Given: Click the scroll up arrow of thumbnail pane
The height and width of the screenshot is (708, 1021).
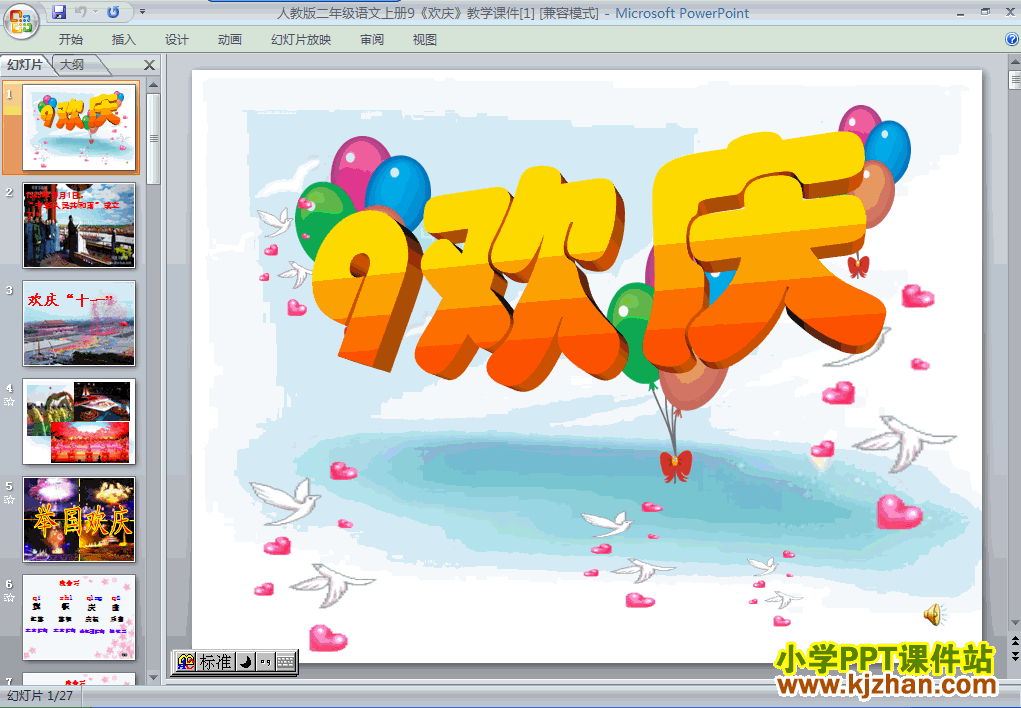Looking at the screenshot, I should 154,85.
